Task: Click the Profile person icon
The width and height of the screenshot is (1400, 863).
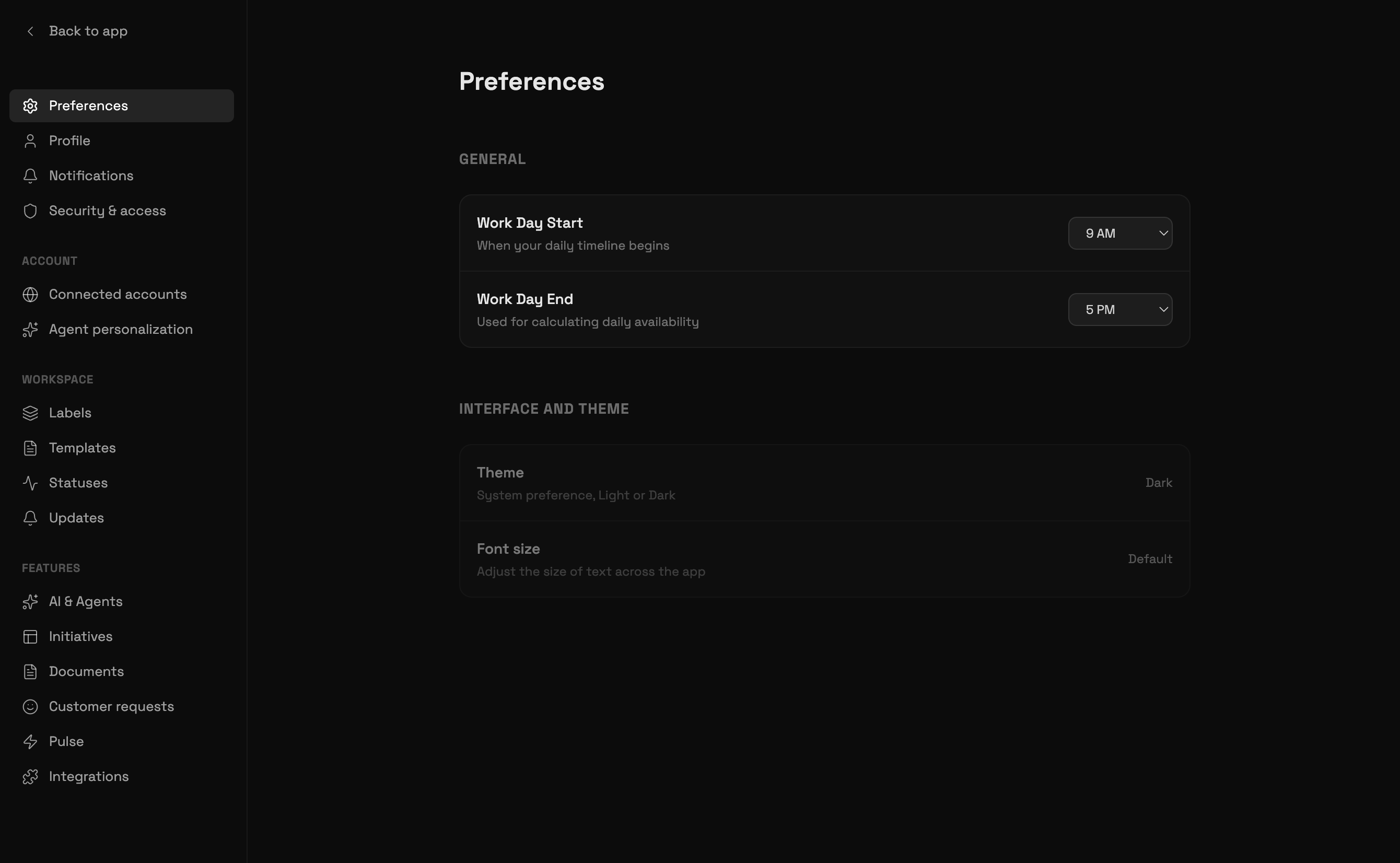Action: (30, 141)
